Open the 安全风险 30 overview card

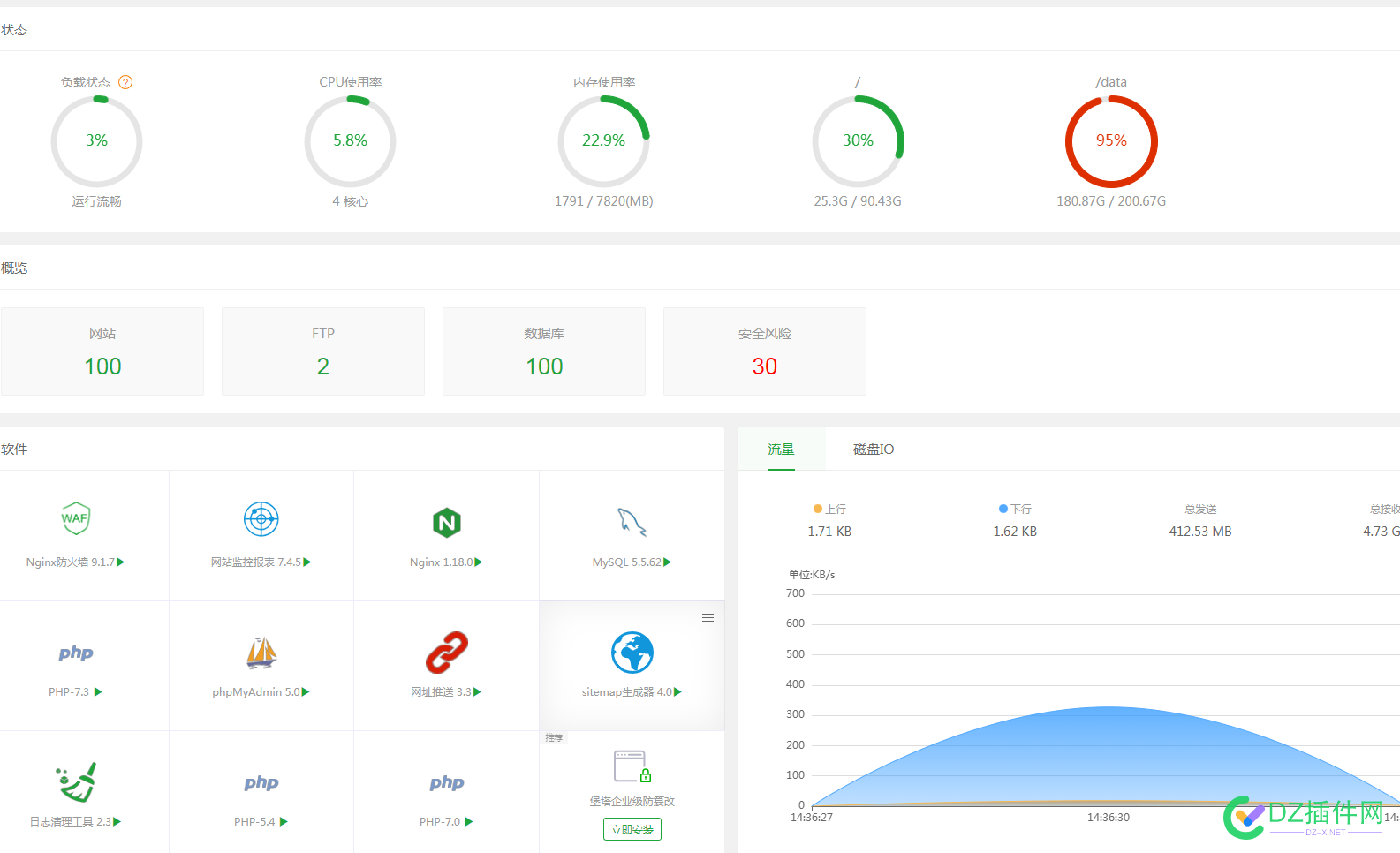(765, 351)
